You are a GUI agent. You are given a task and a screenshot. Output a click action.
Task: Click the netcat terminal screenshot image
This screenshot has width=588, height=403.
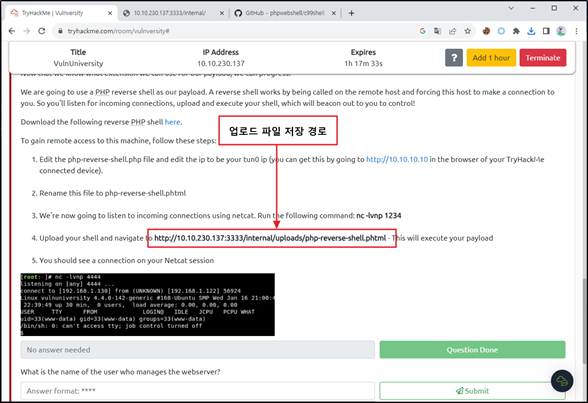tap(147, 304)
